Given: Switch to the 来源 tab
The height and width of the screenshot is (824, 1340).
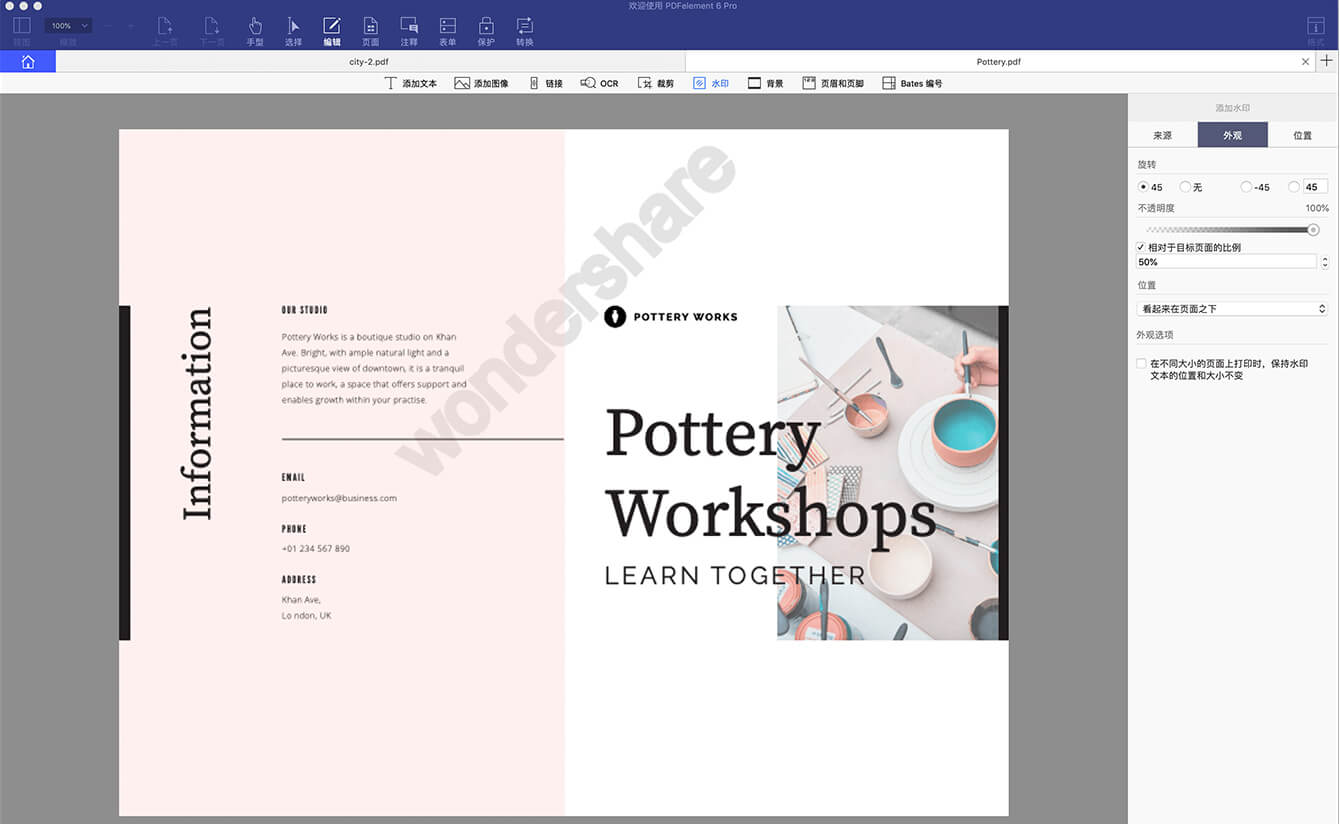Looking at the screenshot, I should (x=1162, y=135).
